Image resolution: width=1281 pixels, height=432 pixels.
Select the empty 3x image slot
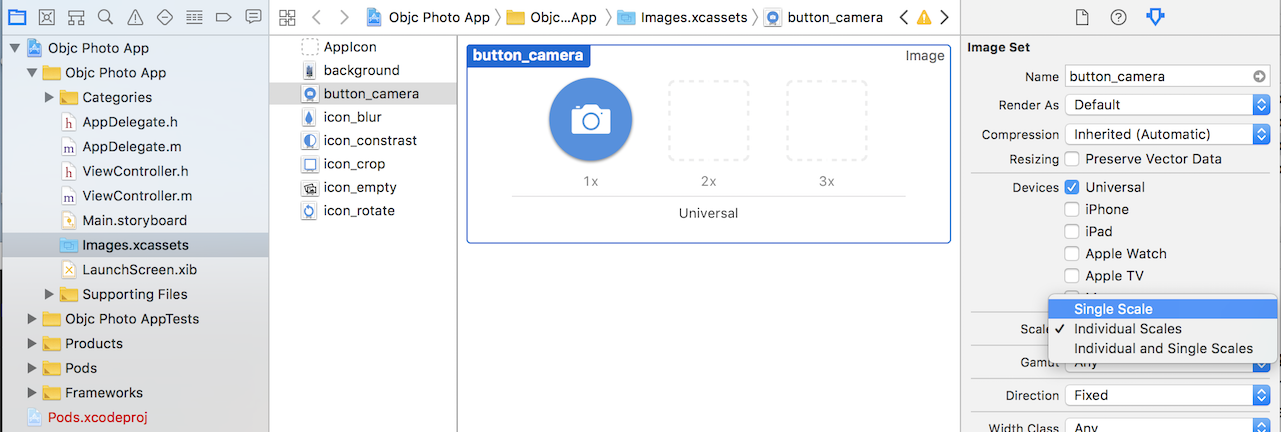tap(826, 120)
